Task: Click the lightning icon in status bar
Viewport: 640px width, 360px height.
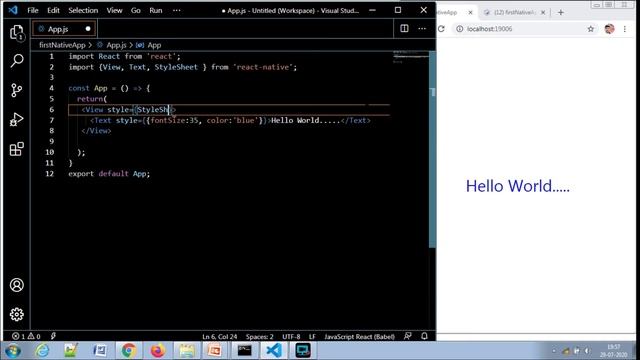Action: click(53, 336)
